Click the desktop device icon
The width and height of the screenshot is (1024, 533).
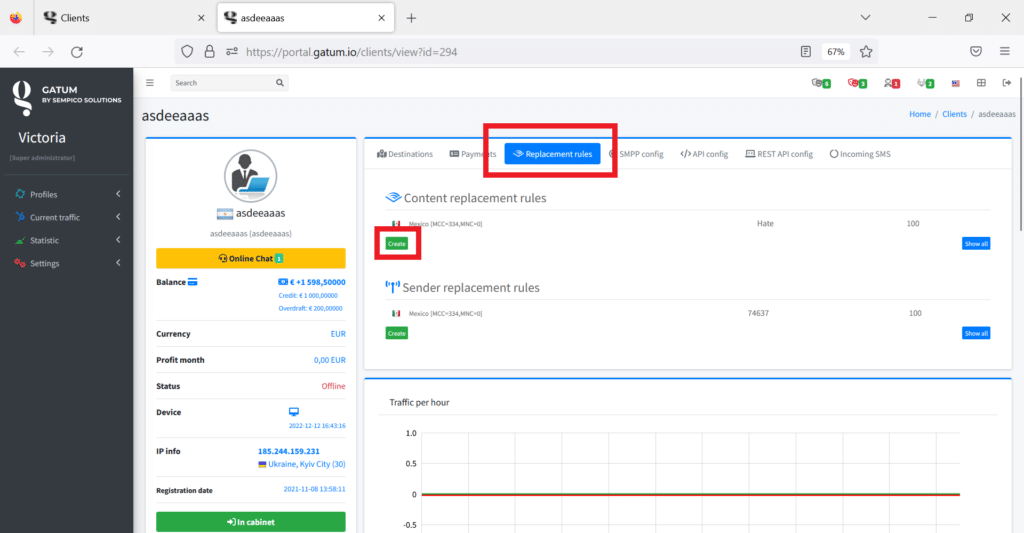[x=294, y=412]
